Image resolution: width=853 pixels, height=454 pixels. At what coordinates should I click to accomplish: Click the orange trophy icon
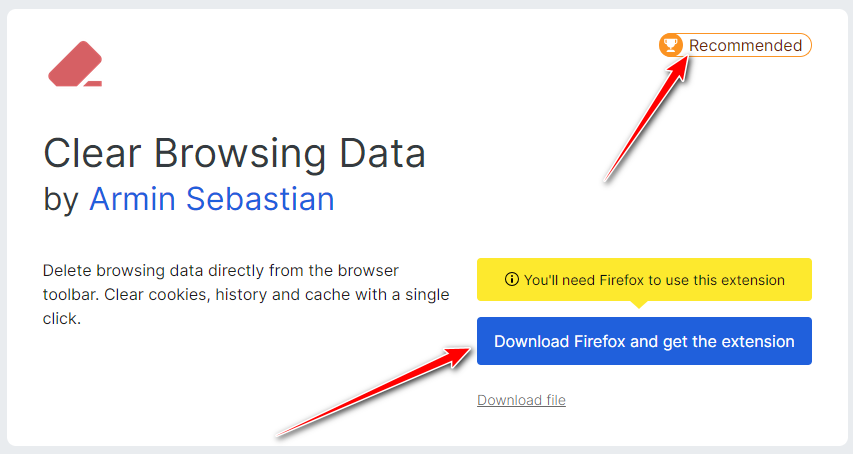[x=671, y=45]
